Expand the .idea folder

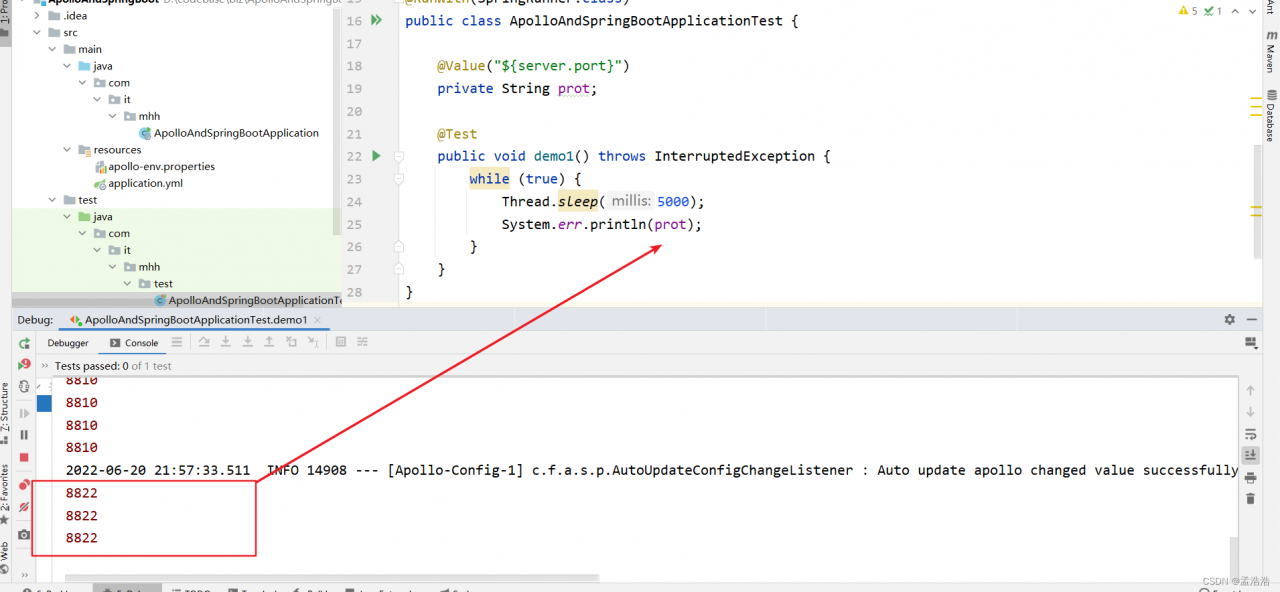38,16
